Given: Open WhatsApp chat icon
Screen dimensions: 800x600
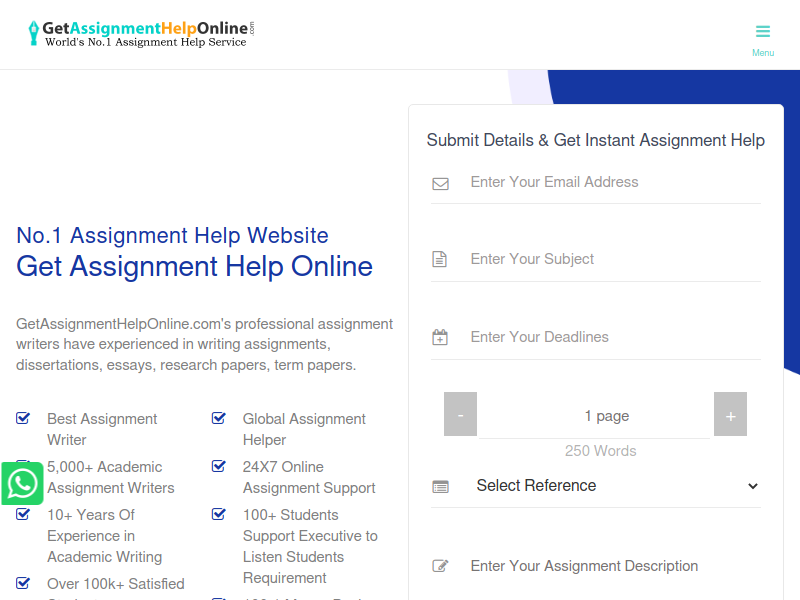Looking at the screenshot, I should 22,483.
